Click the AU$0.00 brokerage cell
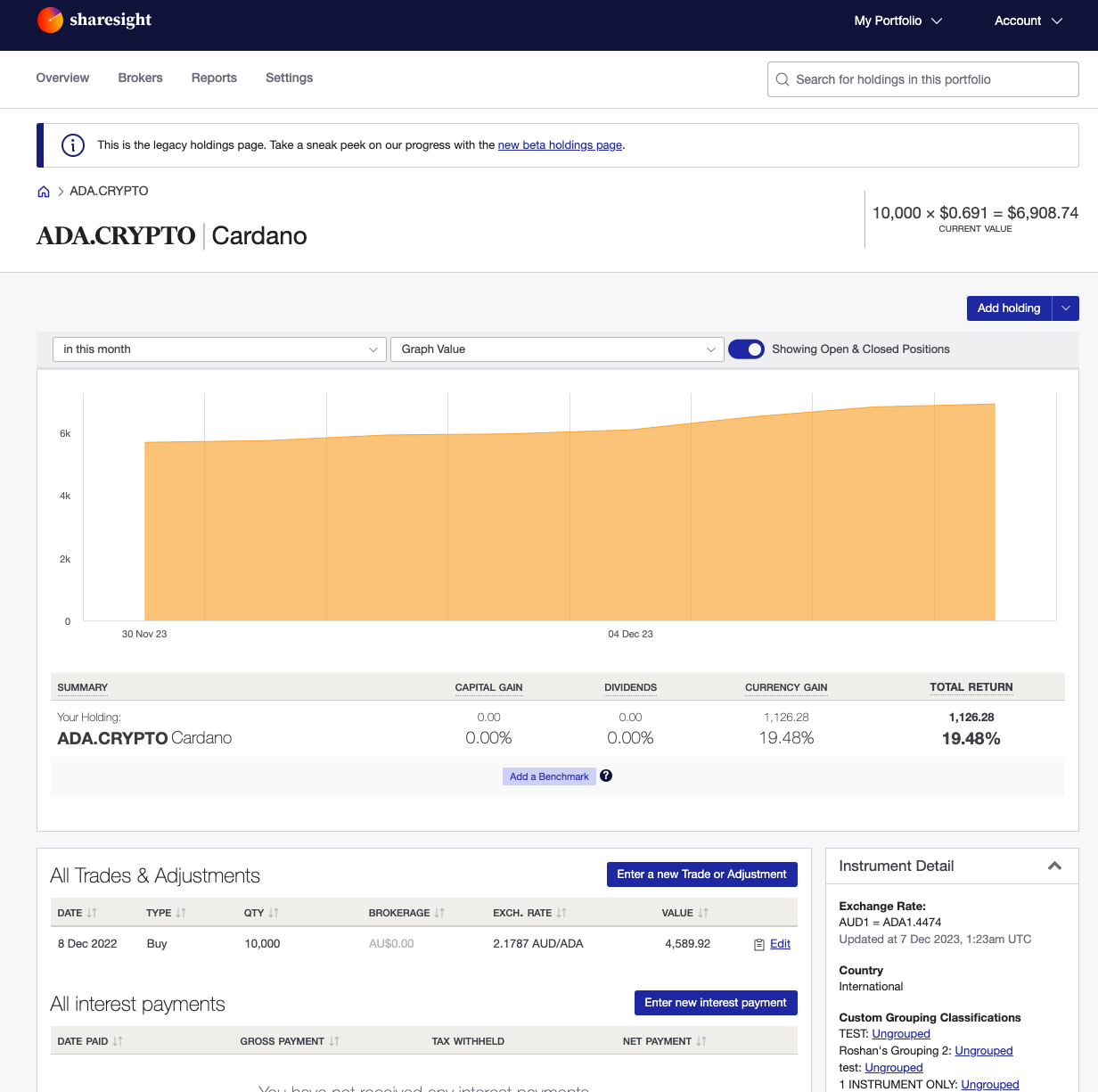The width and height of the screenshot is (1098, 1092). click(391, 944)
